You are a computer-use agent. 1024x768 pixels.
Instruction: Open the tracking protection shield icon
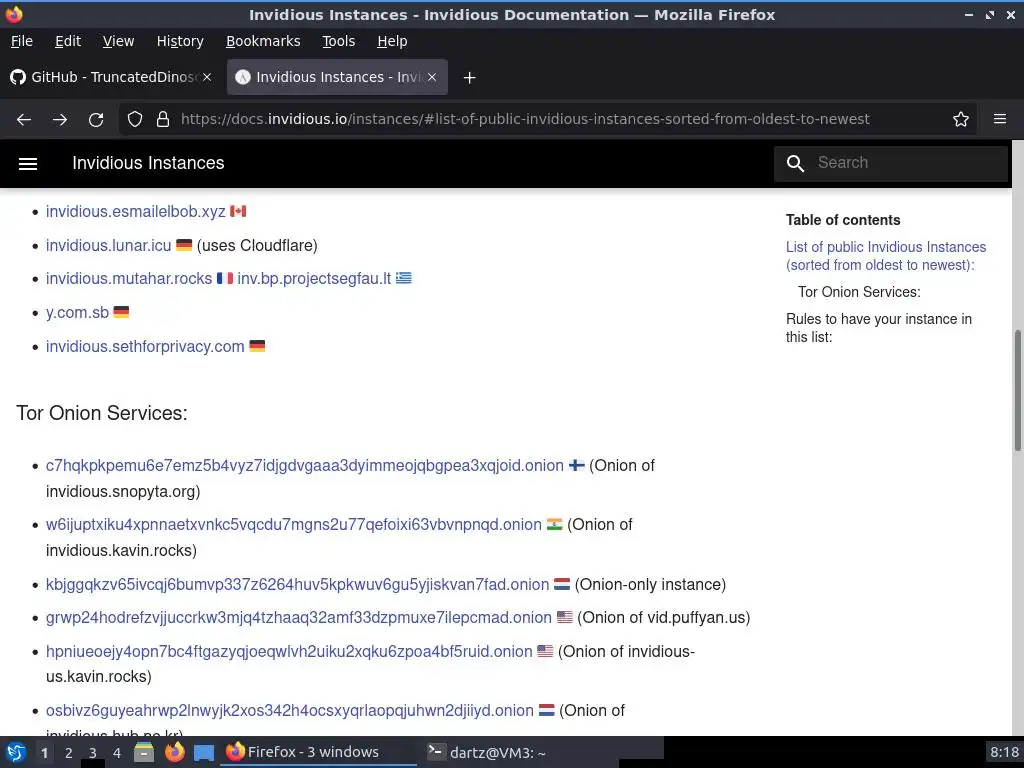(135, 119)
